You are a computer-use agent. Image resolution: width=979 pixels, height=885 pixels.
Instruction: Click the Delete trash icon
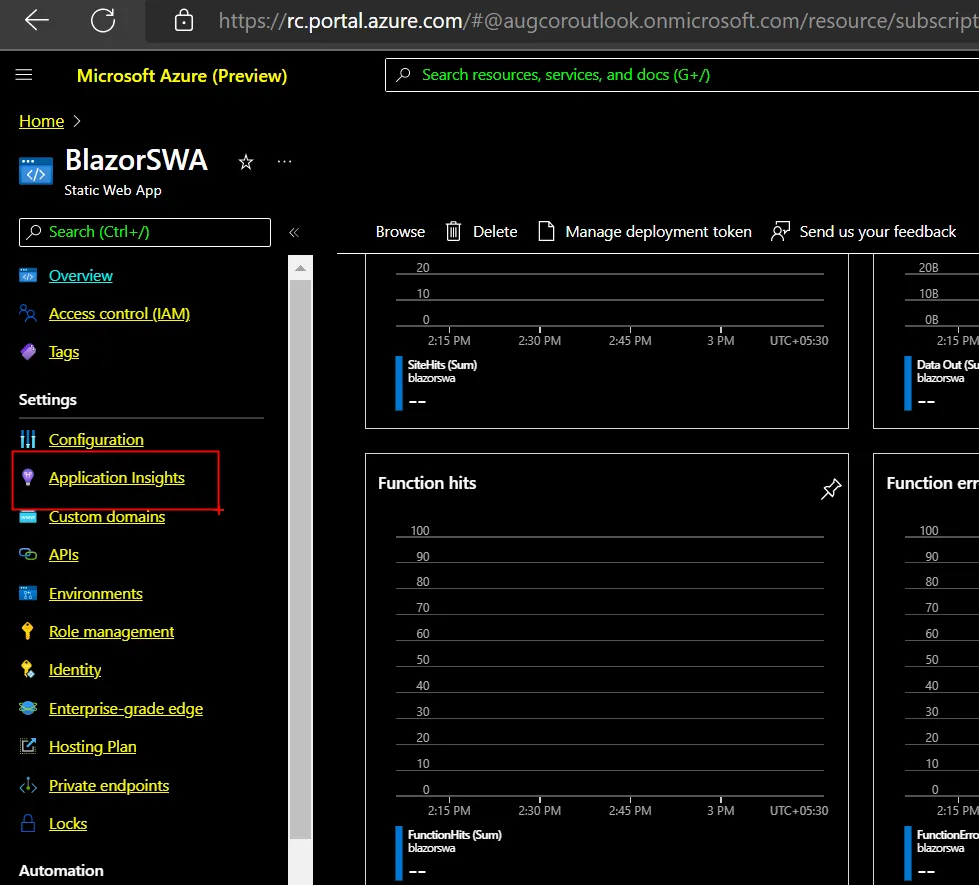(454, 231)
